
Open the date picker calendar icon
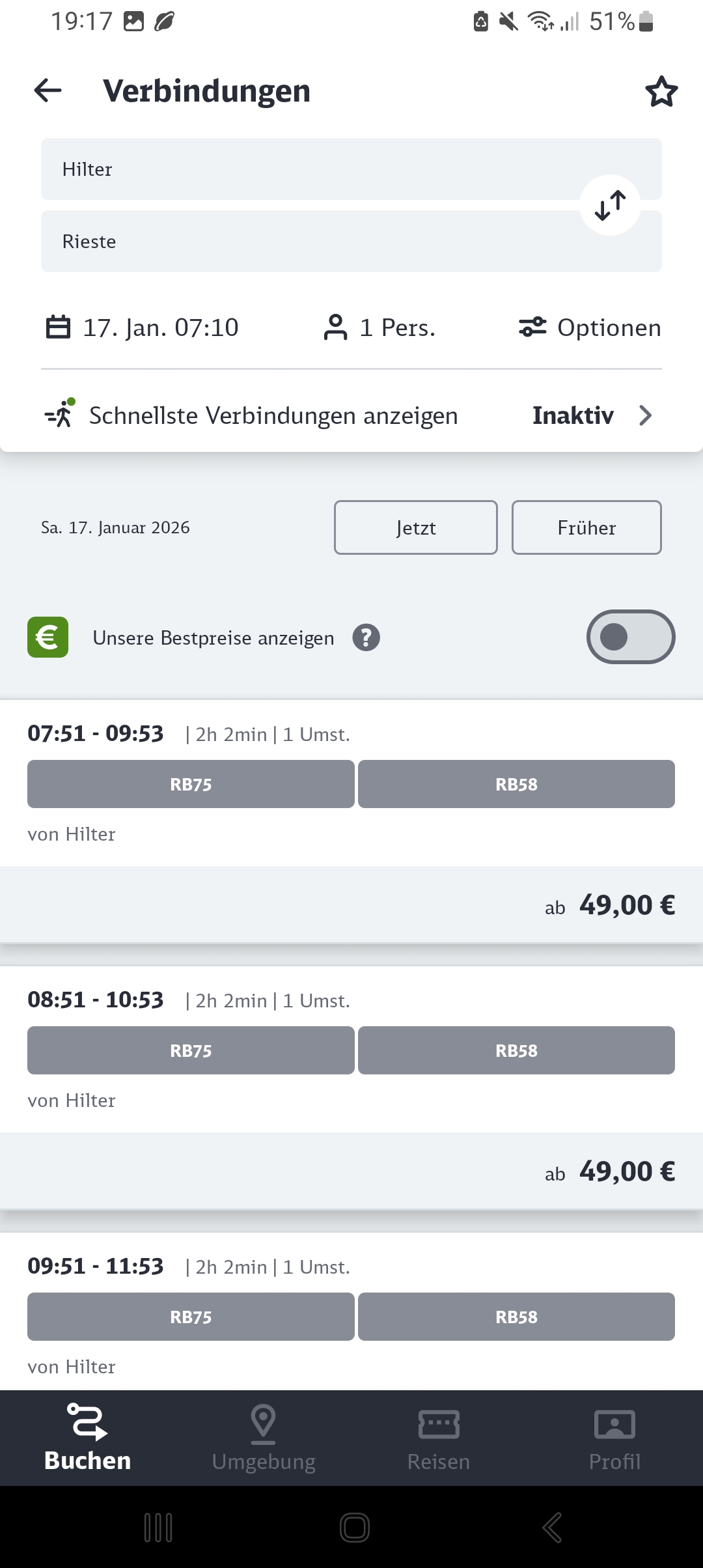tap(58, 328)
